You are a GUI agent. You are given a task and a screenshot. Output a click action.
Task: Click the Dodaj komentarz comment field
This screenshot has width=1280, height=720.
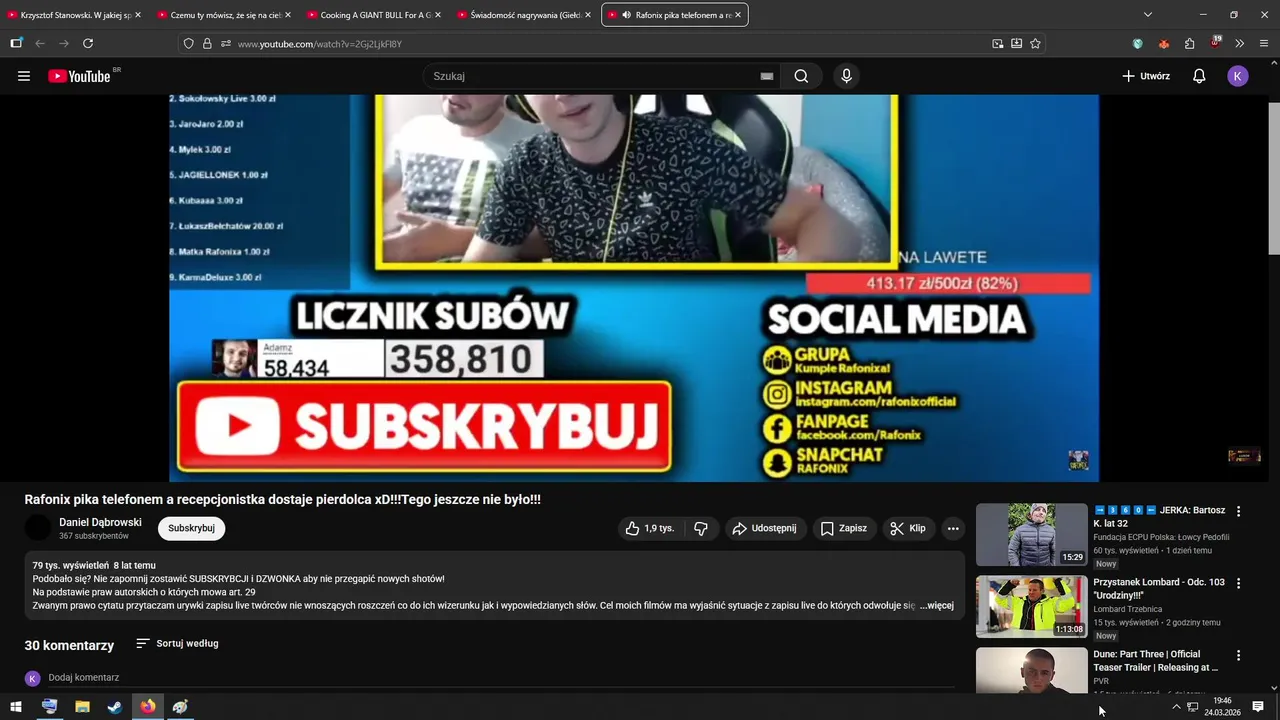[x=500, y=678]
